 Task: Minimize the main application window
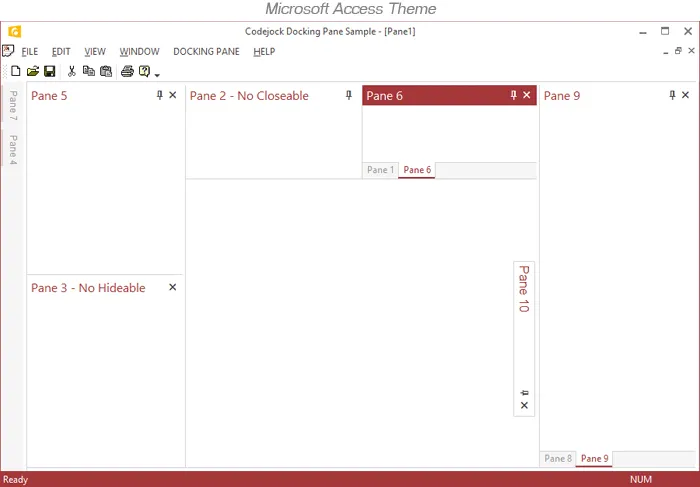[643, 32]
